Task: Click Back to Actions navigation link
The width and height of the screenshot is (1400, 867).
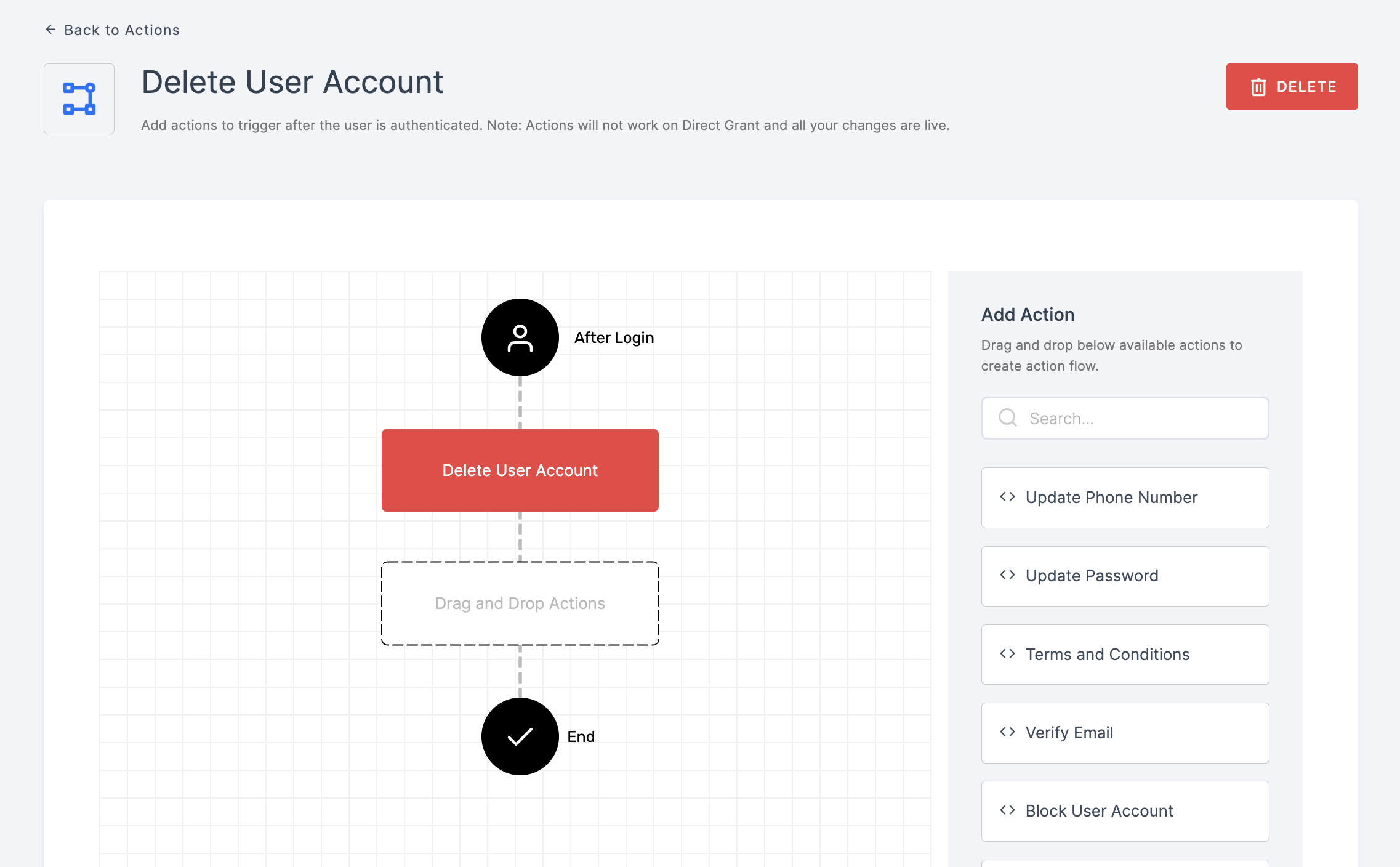Action: (x=112, y=30)
